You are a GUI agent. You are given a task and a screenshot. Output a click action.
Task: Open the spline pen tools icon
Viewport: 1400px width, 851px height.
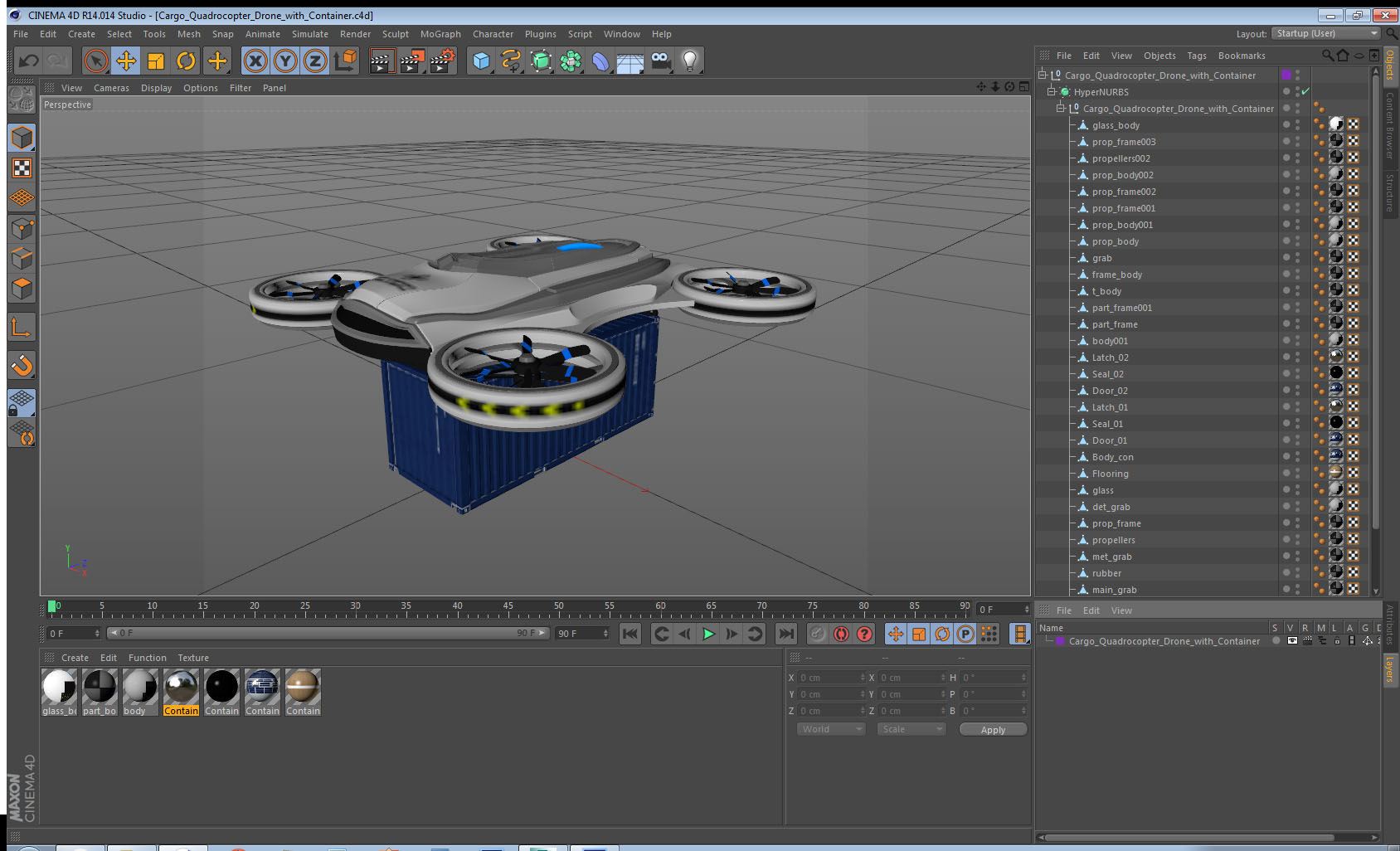[x=511, y=61]
